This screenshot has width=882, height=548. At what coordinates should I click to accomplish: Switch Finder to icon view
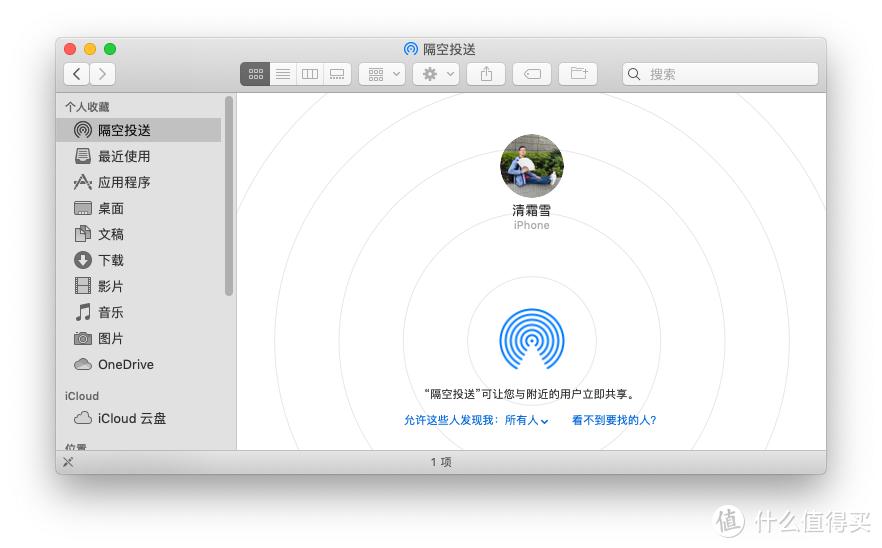pyautogui.click(x=255, y=74)
